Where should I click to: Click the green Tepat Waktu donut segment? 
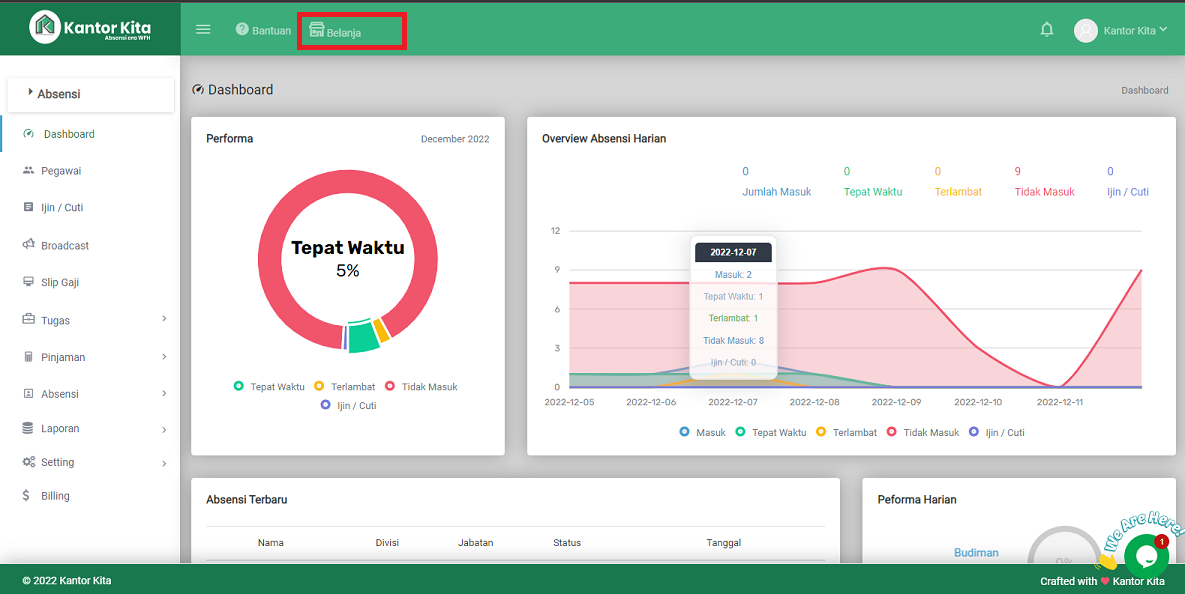(x=363, y=336)
